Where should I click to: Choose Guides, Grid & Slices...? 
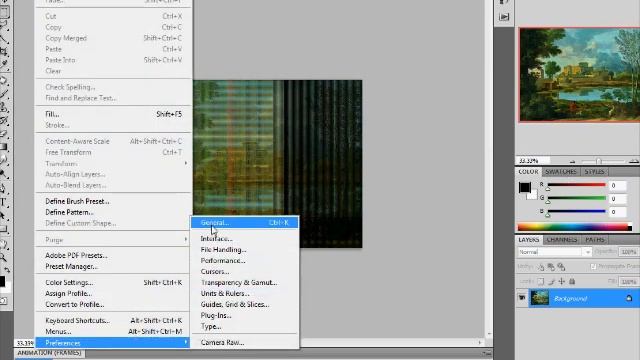[235, 304]
